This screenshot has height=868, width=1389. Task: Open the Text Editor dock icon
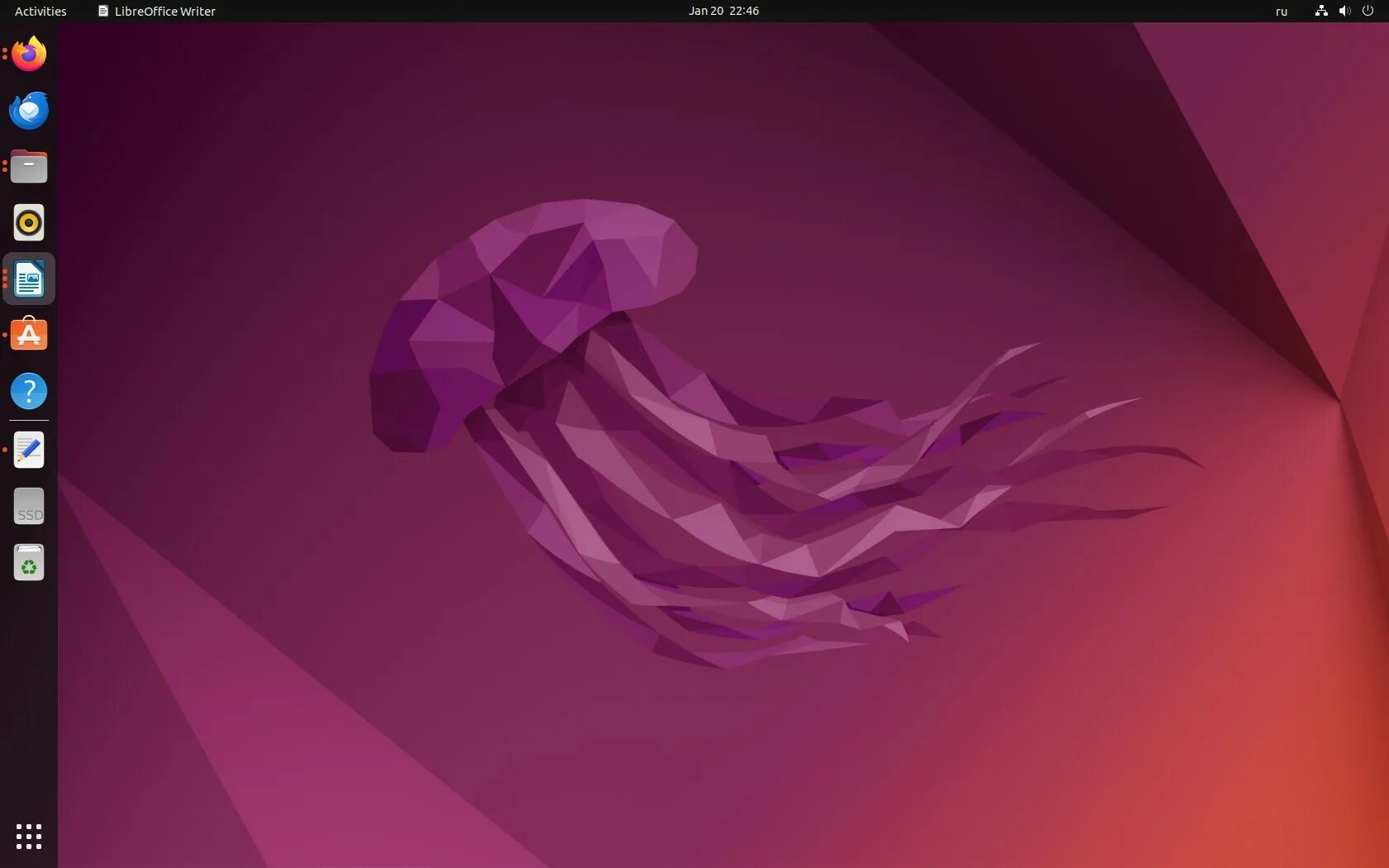point(29,450)
